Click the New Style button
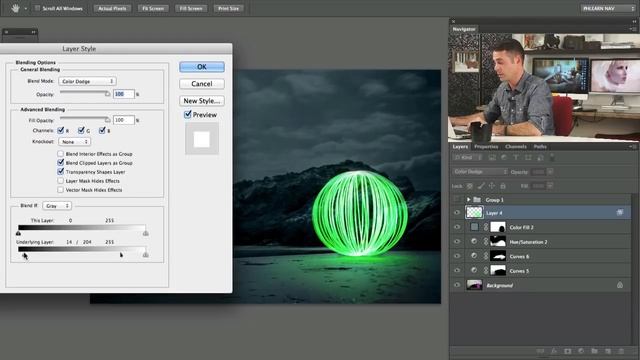 202,100
